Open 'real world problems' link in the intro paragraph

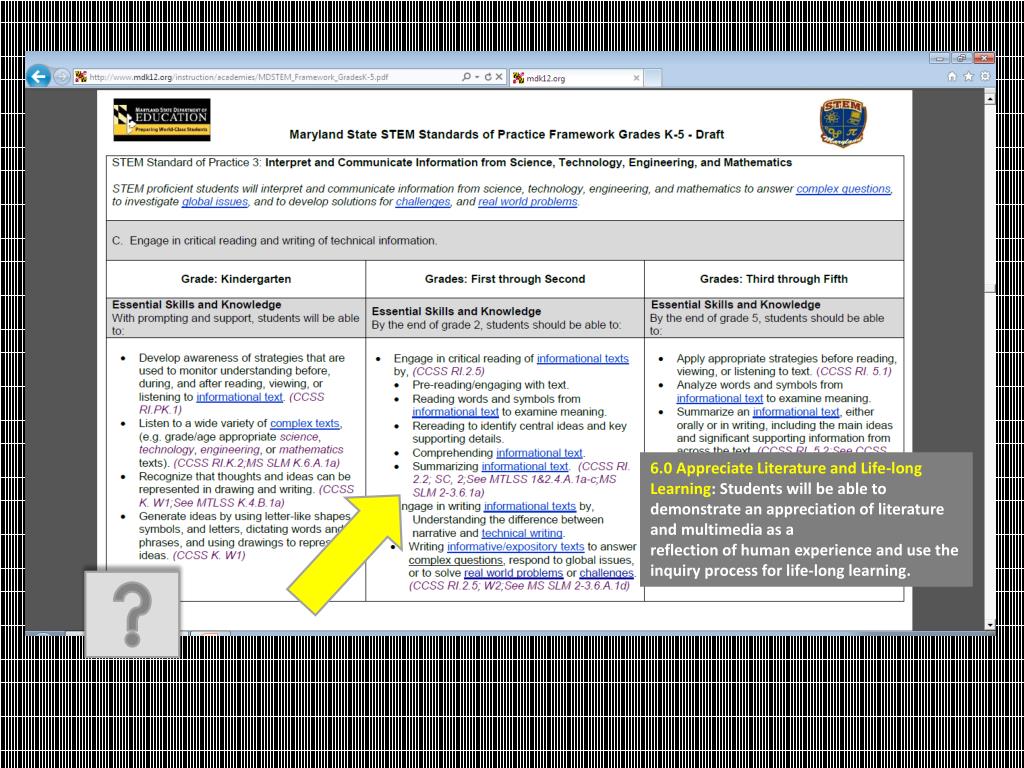tap(528, 202)
